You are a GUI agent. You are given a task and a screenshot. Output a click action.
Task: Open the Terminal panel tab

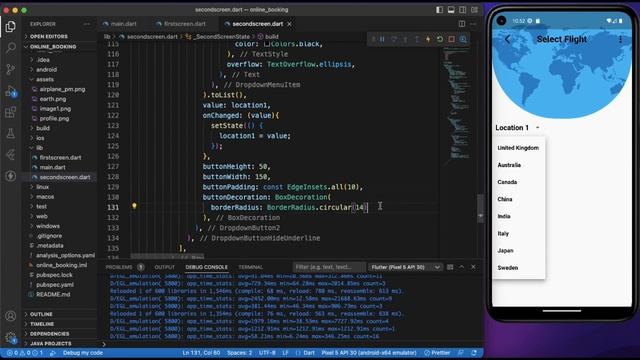click(251, 267)
